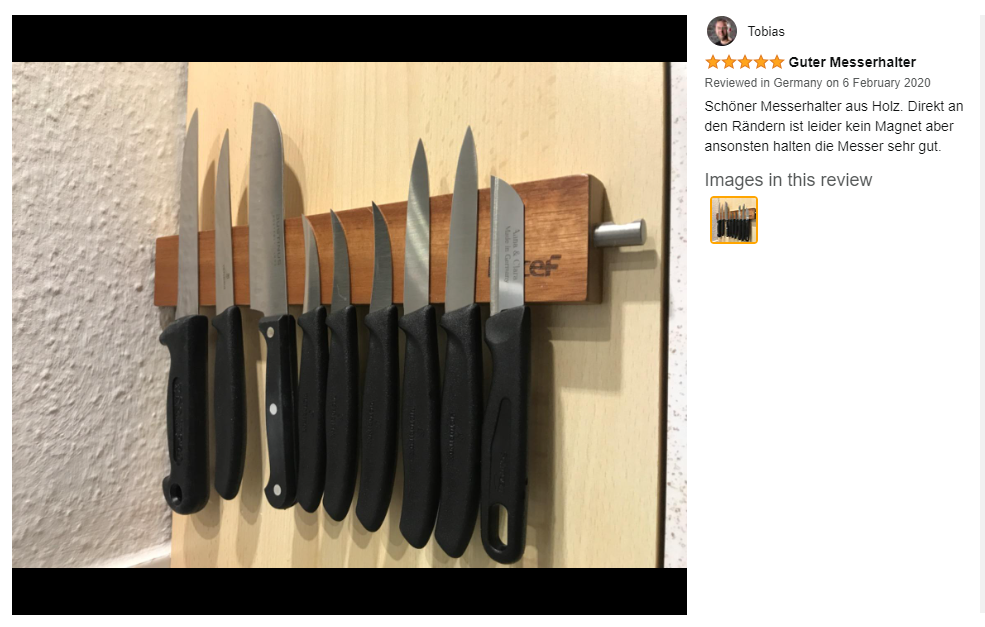
Task: Click the fifth orange rating star
Action: pyautogui.click(x=777, y=62)
